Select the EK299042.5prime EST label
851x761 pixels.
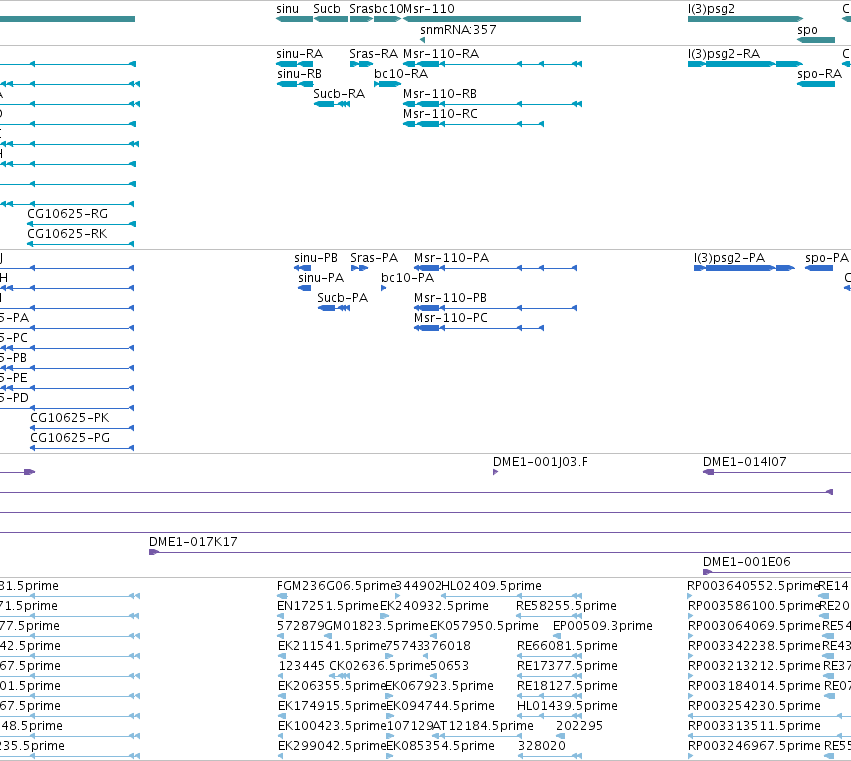tap(332, 746)
